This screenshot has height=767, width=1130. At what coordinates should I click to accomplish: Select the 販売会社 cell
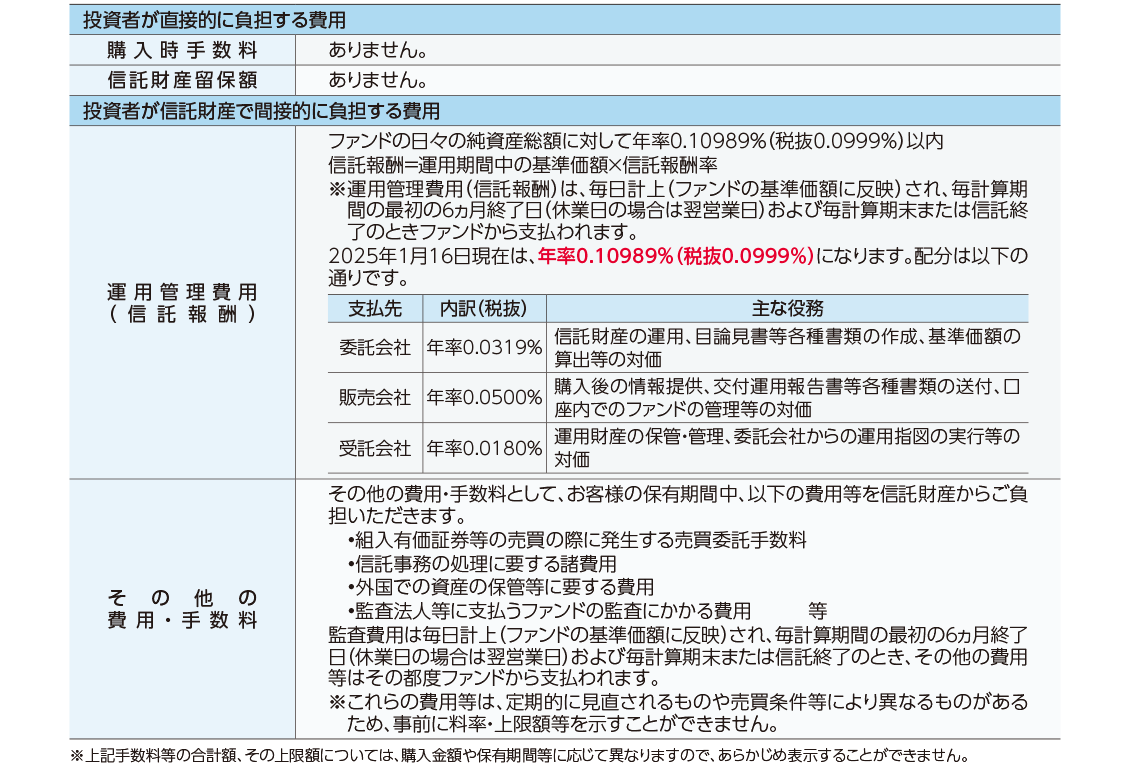coord(375,397)
